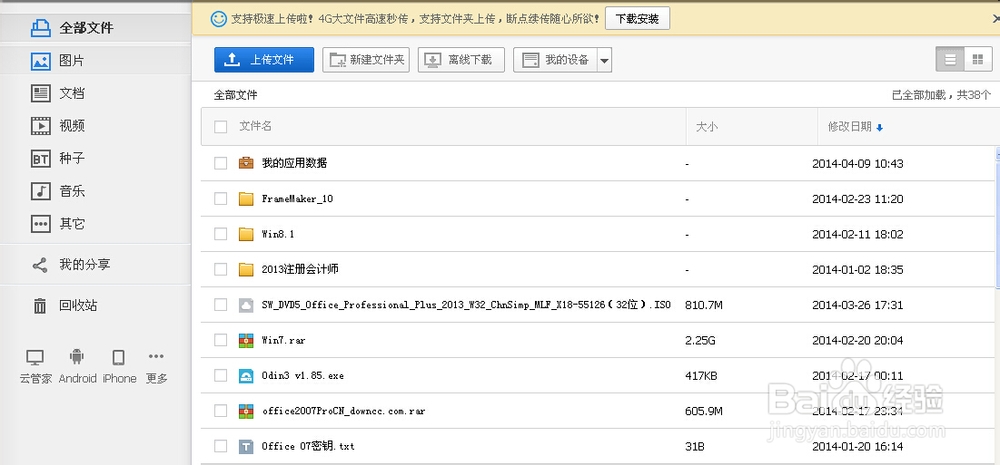Click the Android robot icon
This screenshot has height=465, width=1000.
click(x=77, y=357)
